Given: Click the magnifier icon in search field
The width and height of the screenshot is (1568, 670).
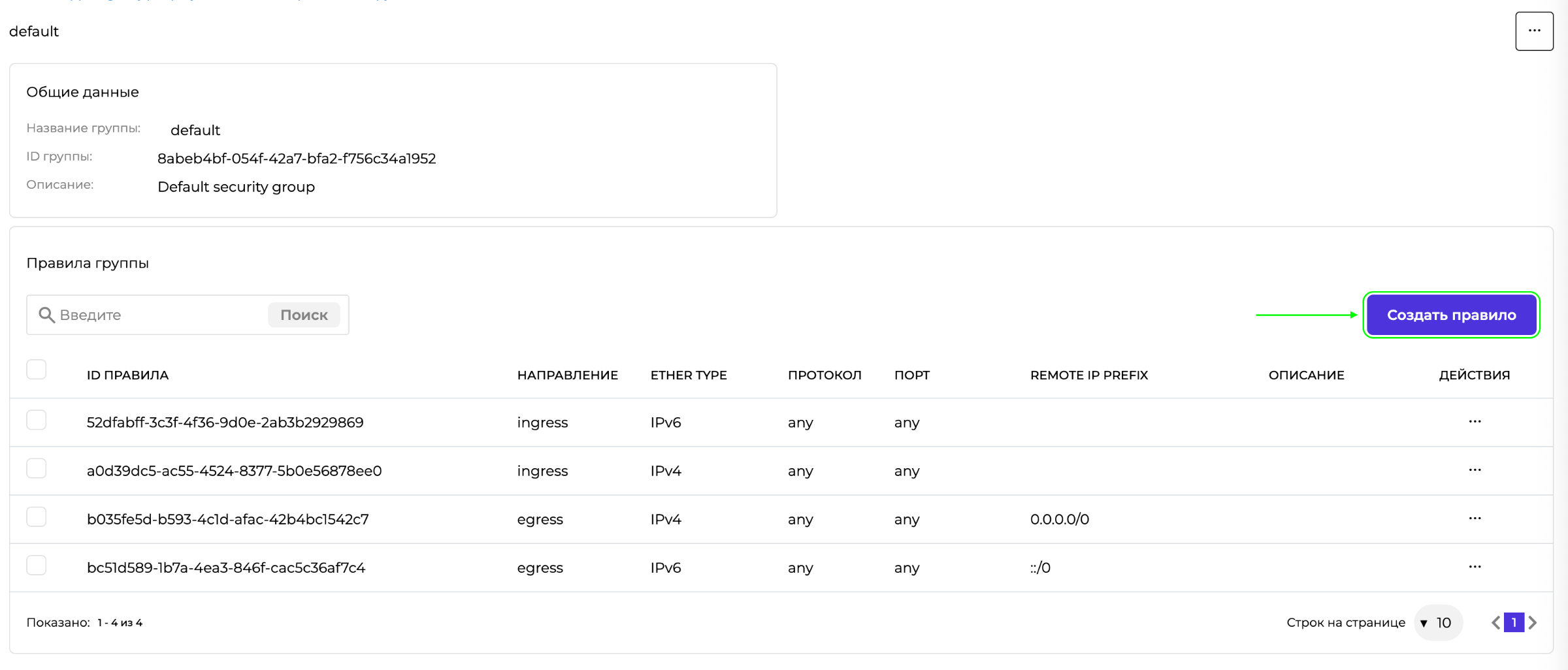Looking at the screenshot, I should pos(46,315).
